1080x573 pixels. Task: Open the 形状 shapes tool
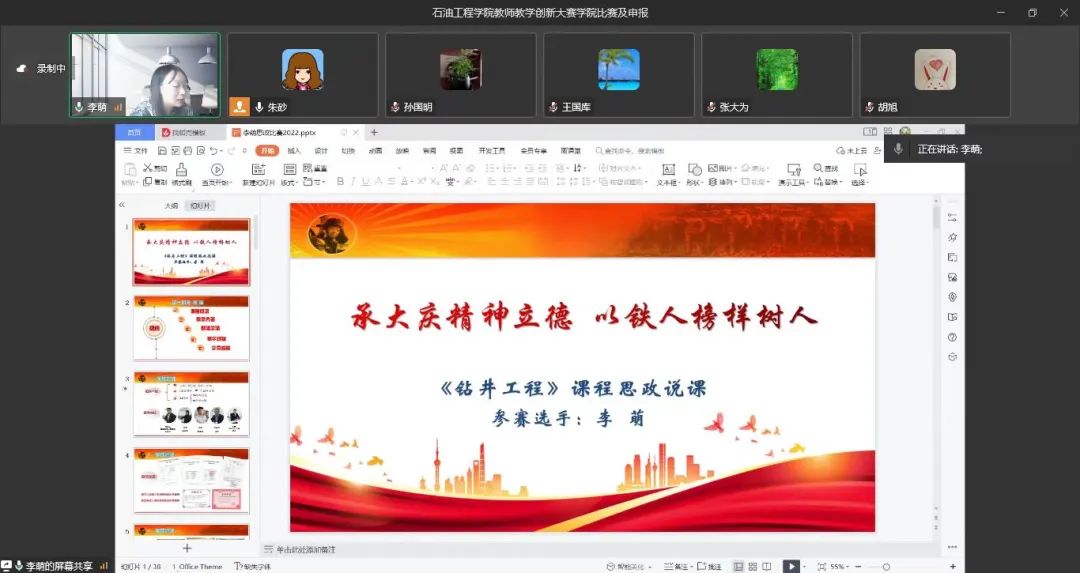694,170
